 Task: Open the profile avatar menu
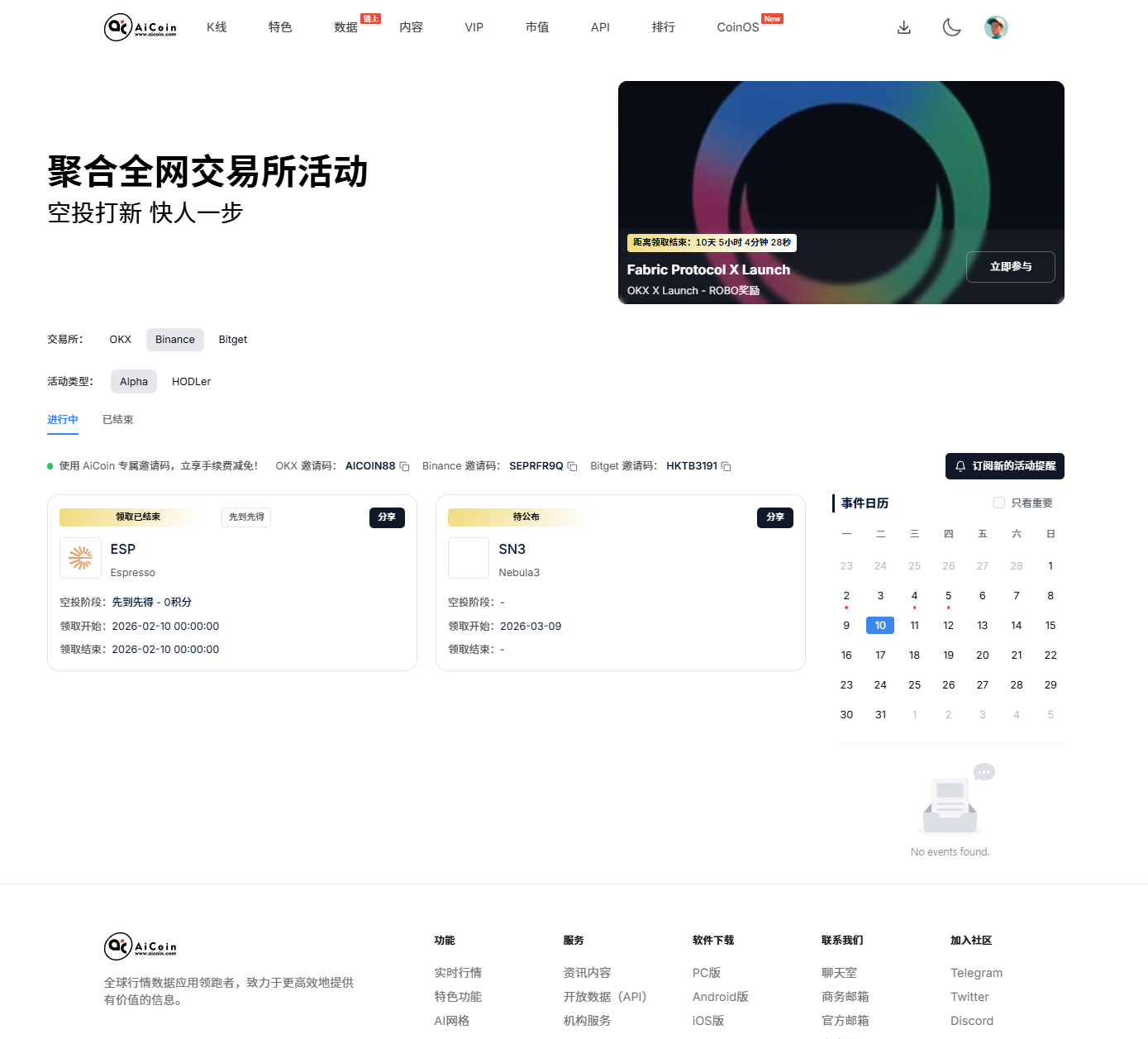point(996,27)
